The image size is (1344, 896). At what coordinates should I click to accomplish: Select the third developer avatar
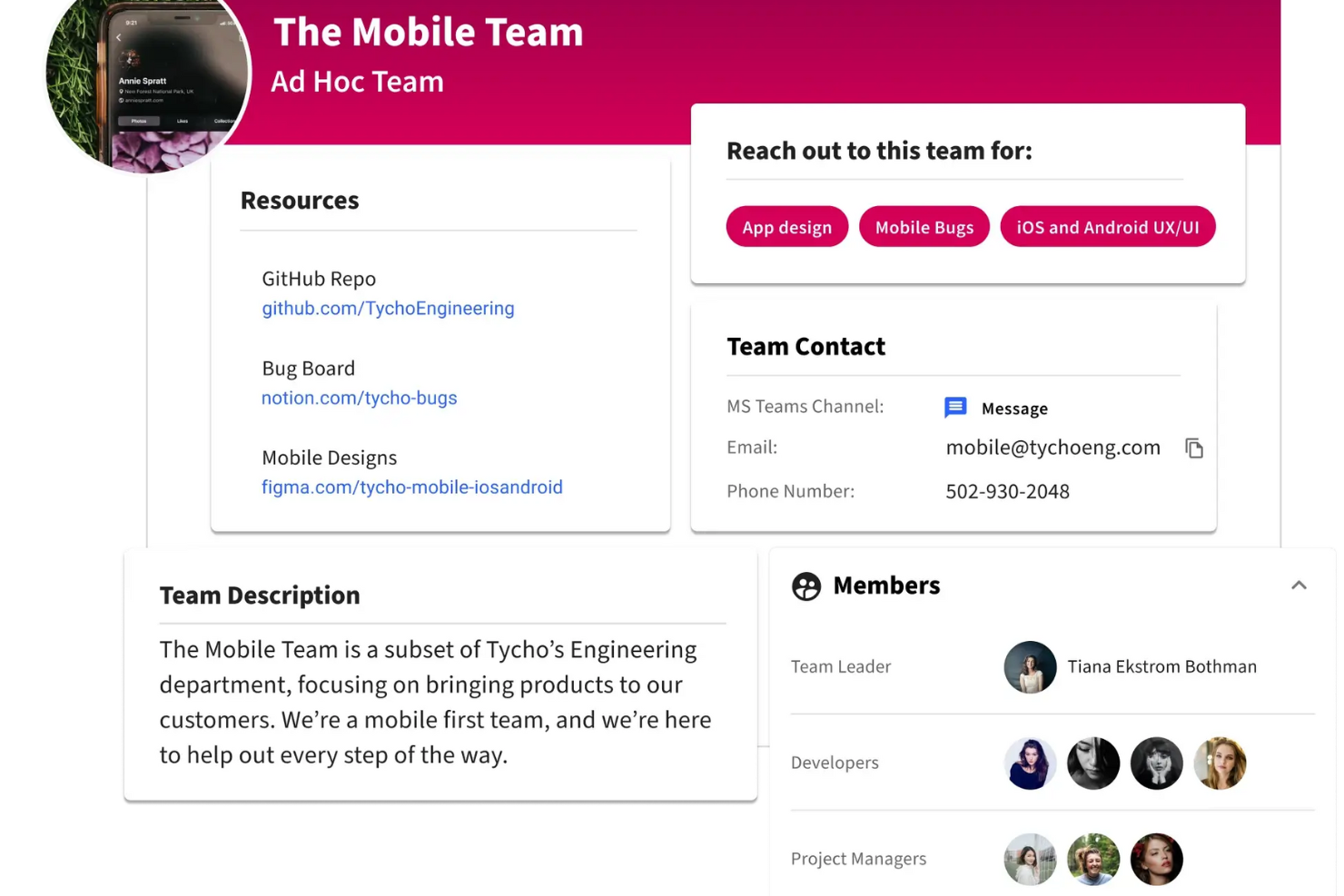[x=1157, y=763]
